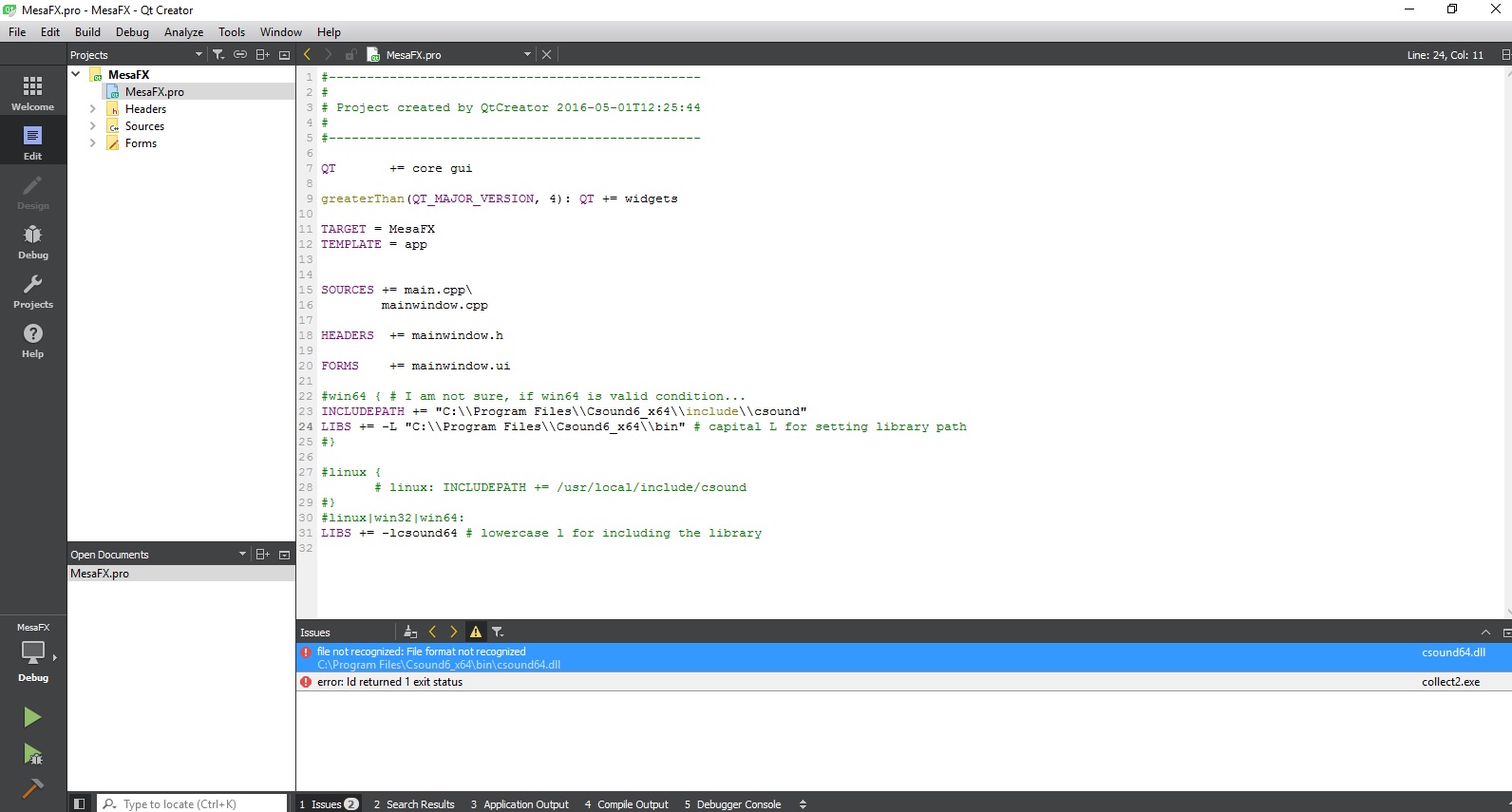Start debugging with the bug-arrow button

tap(32, 754)
